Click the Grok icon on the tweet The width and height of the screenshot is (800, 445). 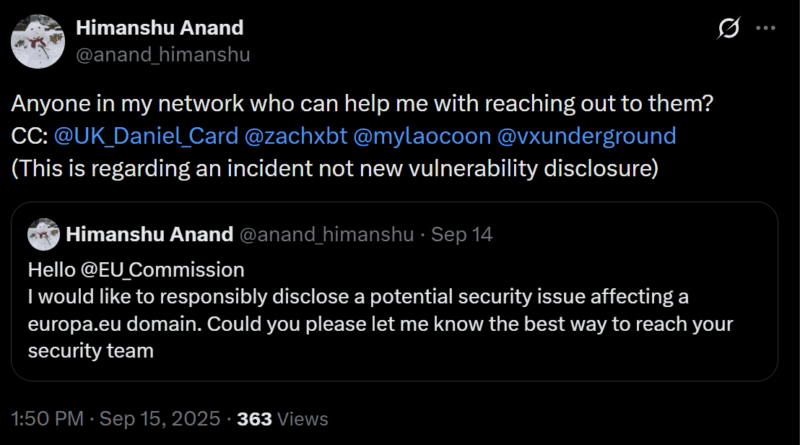729,30
